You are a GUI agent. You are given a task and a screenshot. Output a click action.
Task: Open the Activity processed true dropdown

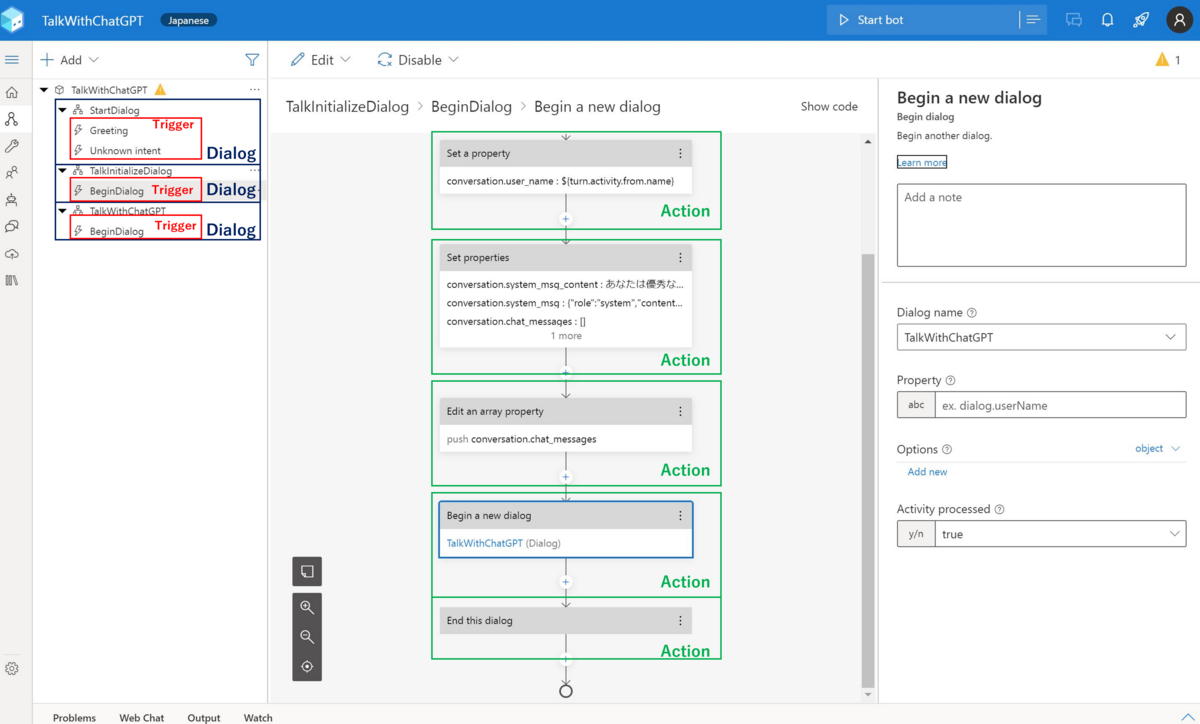[1060, 534]
